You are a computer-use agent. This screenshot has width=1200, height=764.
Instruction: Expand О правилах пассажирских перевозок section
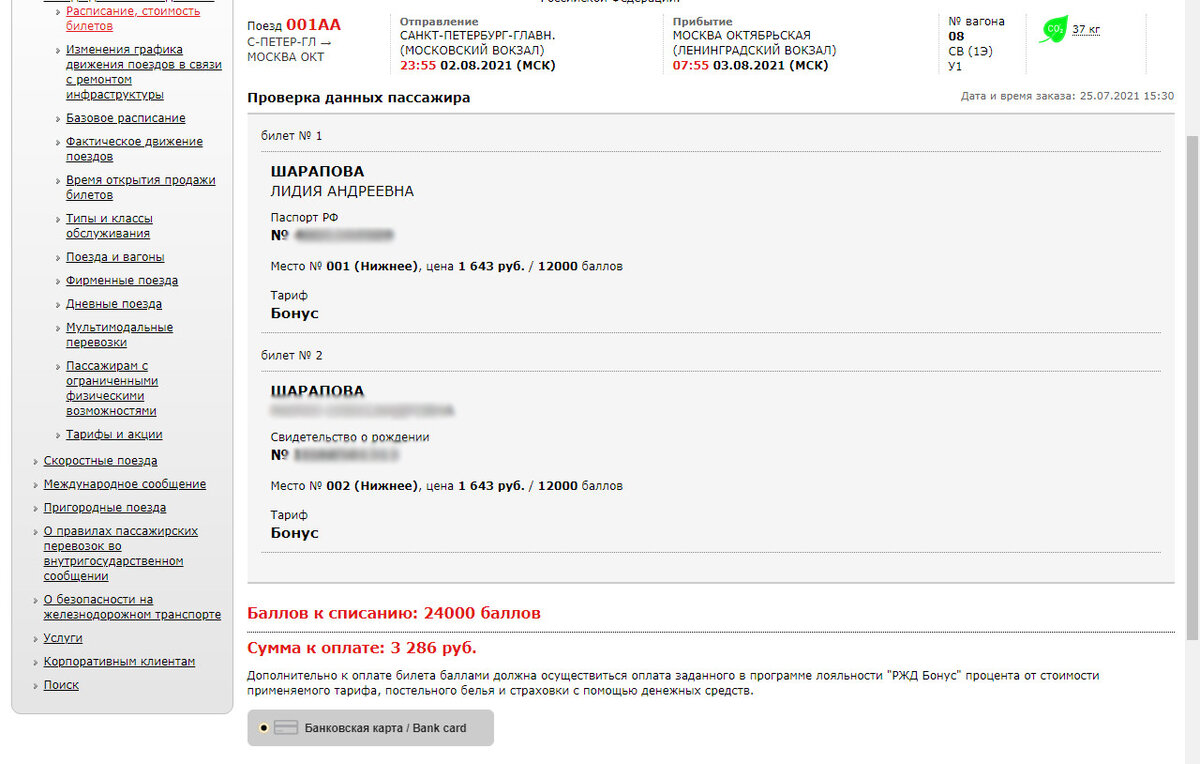click(x=120, y=553)
